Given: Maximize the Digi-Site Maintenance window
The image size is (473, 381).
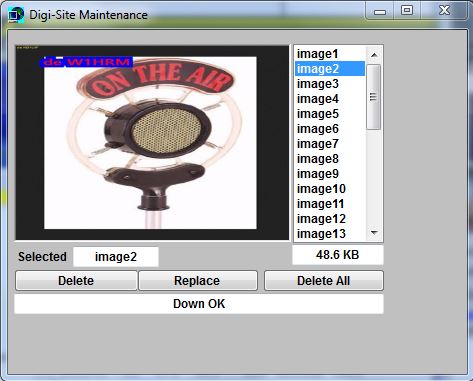Looking at the screenshot, I should 407,11.
